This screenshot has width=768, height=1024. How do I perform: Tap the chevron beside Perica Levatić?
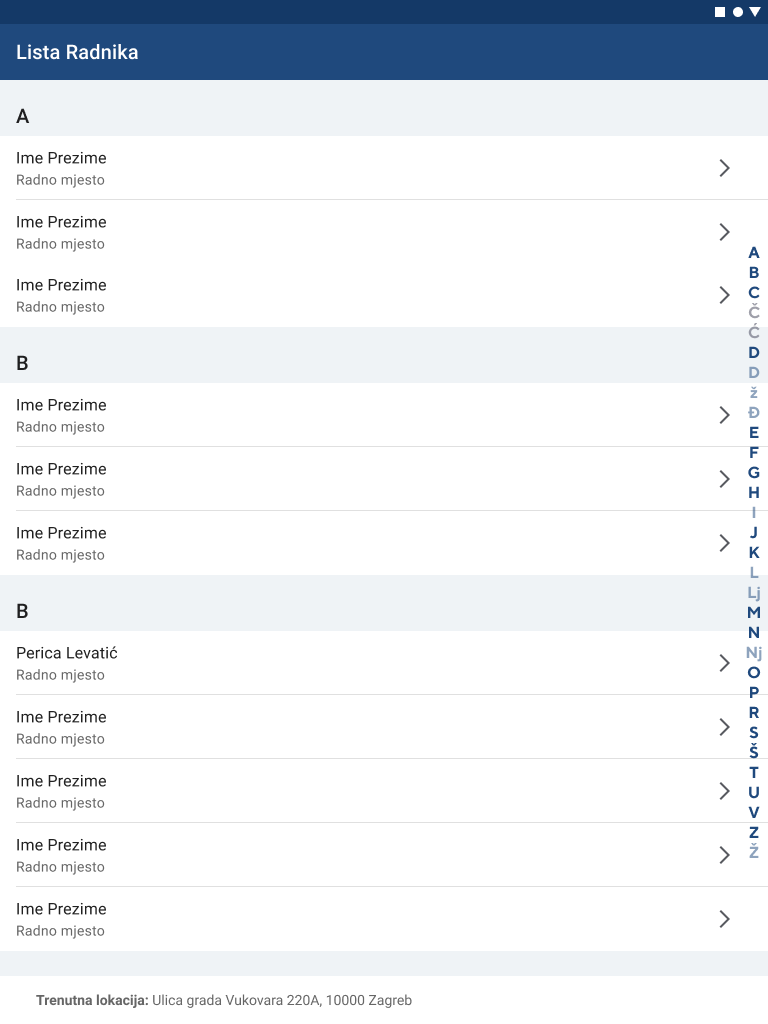point(725,663)
